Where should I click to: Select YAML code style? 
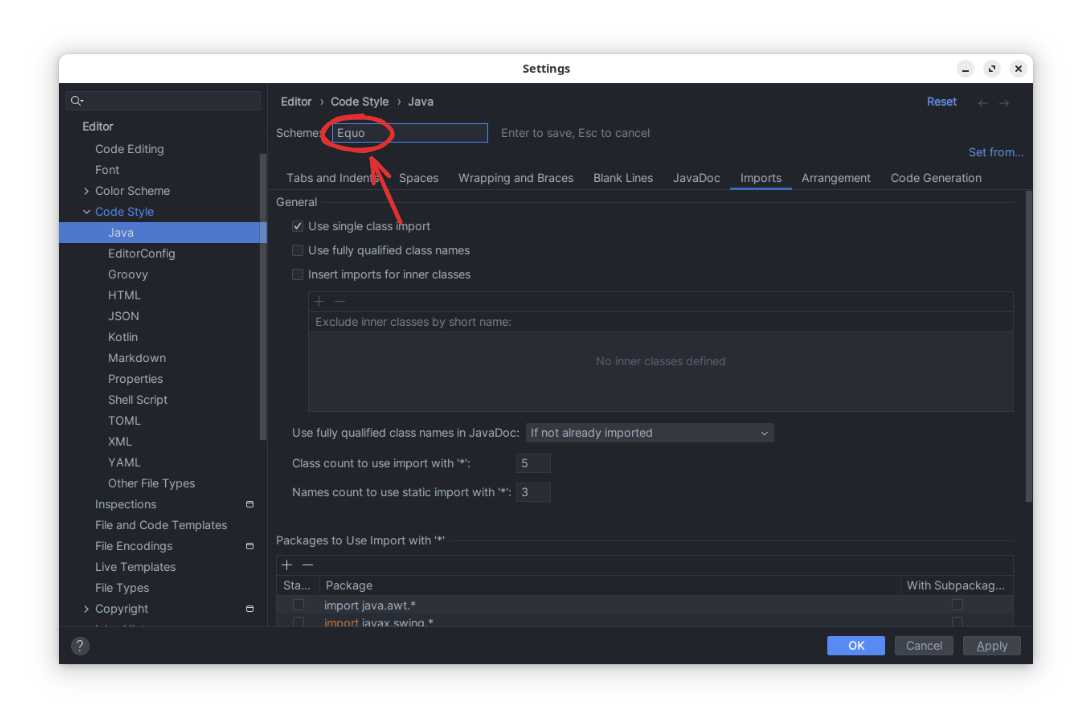(x=124, y=463)
